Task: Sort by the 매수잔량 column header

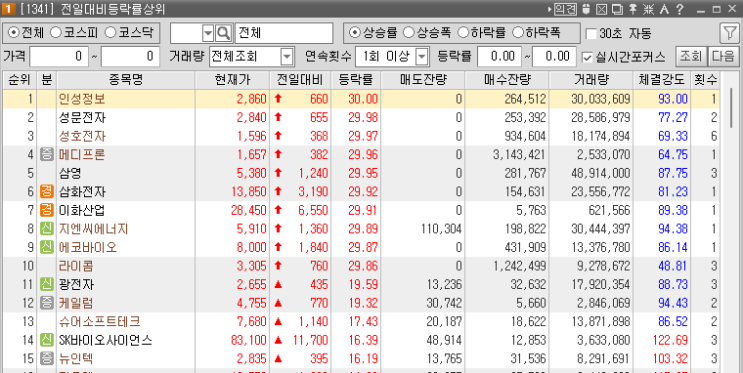Action: [507, 80]
